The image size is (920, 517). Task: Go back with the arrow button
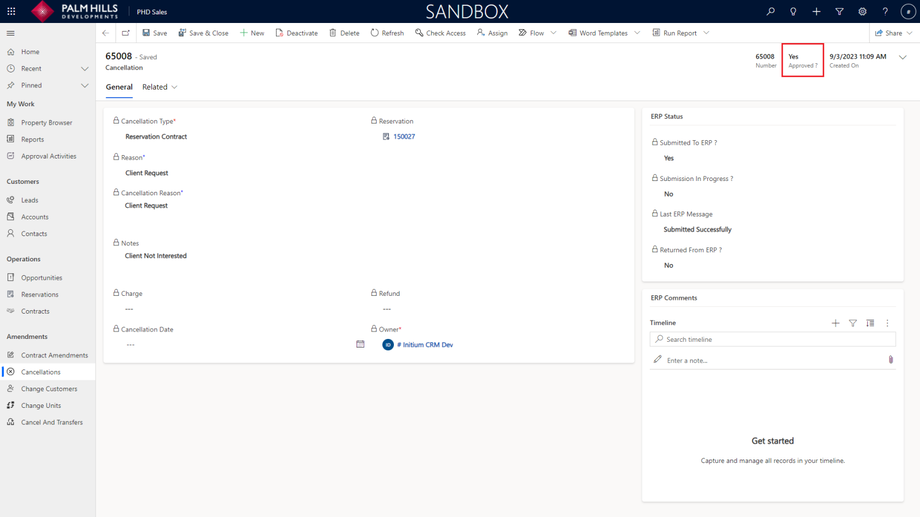coord(106,33)
